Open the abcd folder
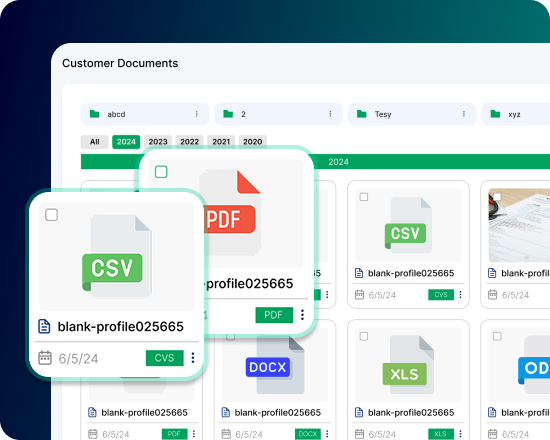This screenshot has height=440, width=550. (145, 114)
